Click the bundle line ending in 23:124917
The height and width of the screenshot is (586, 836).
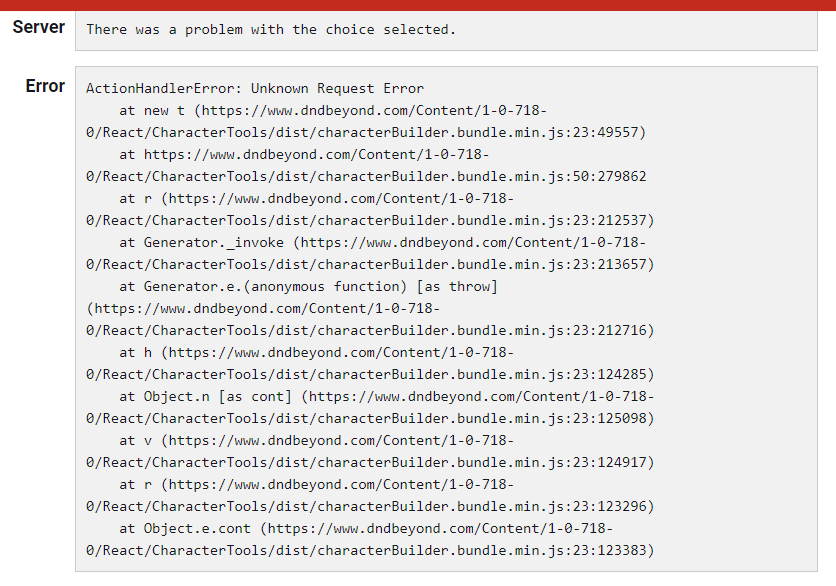(370, 462)
